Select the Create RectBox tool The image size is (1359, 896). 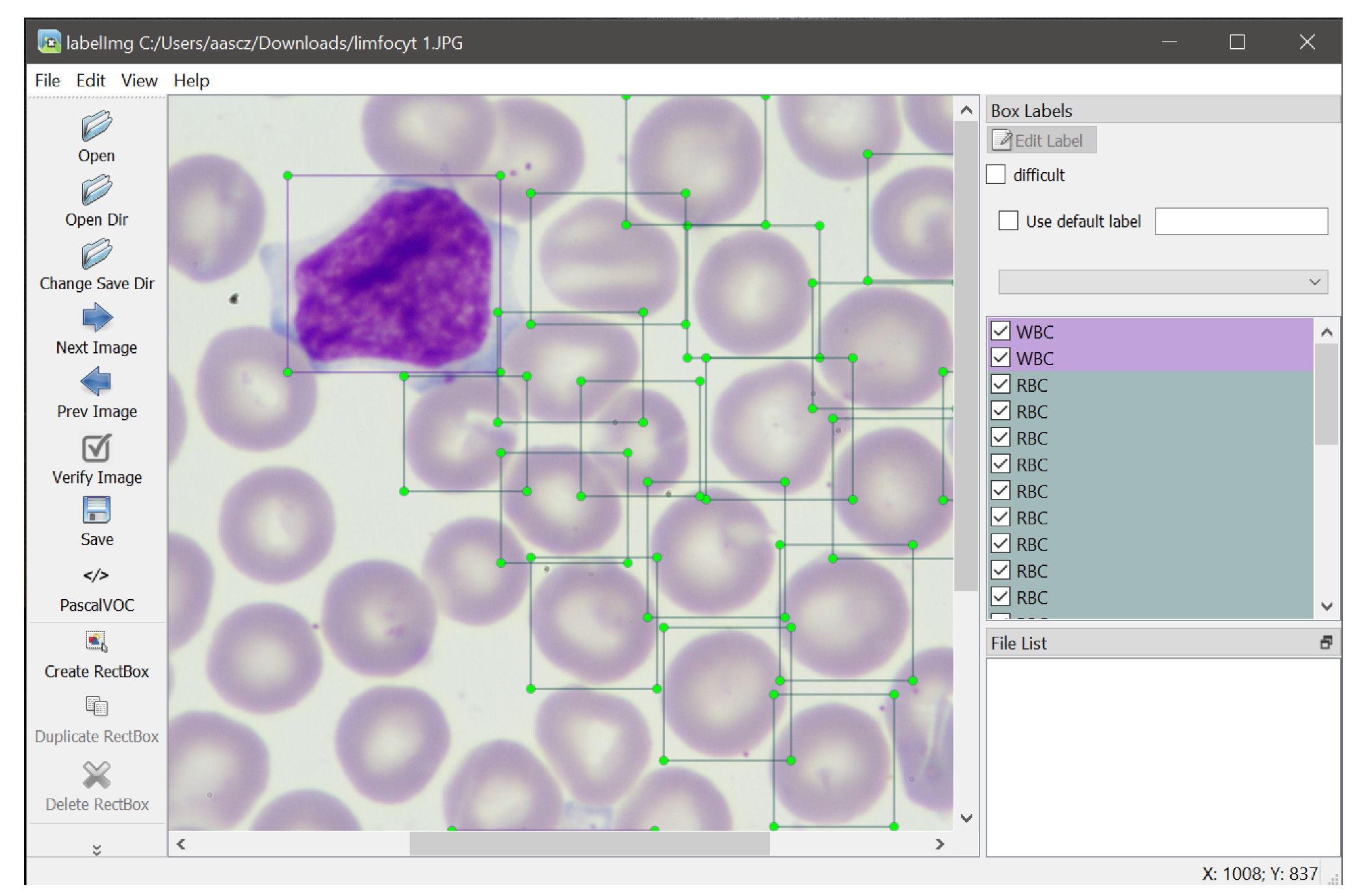click(x=96, y=641)
